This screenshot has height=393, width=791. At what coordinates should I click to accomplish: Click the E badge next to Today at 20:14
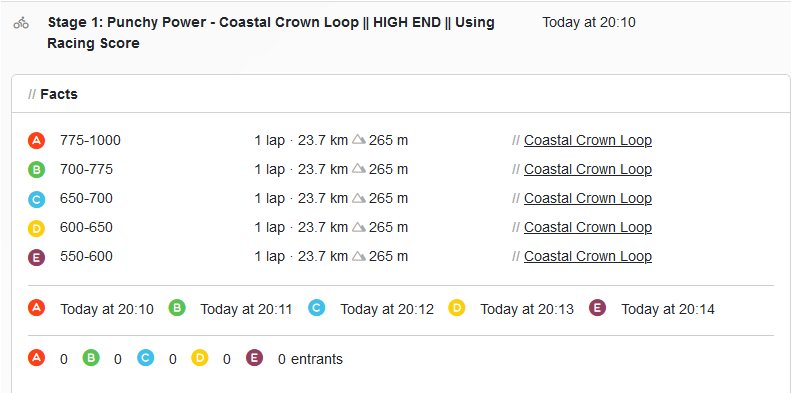pos(597,308)
